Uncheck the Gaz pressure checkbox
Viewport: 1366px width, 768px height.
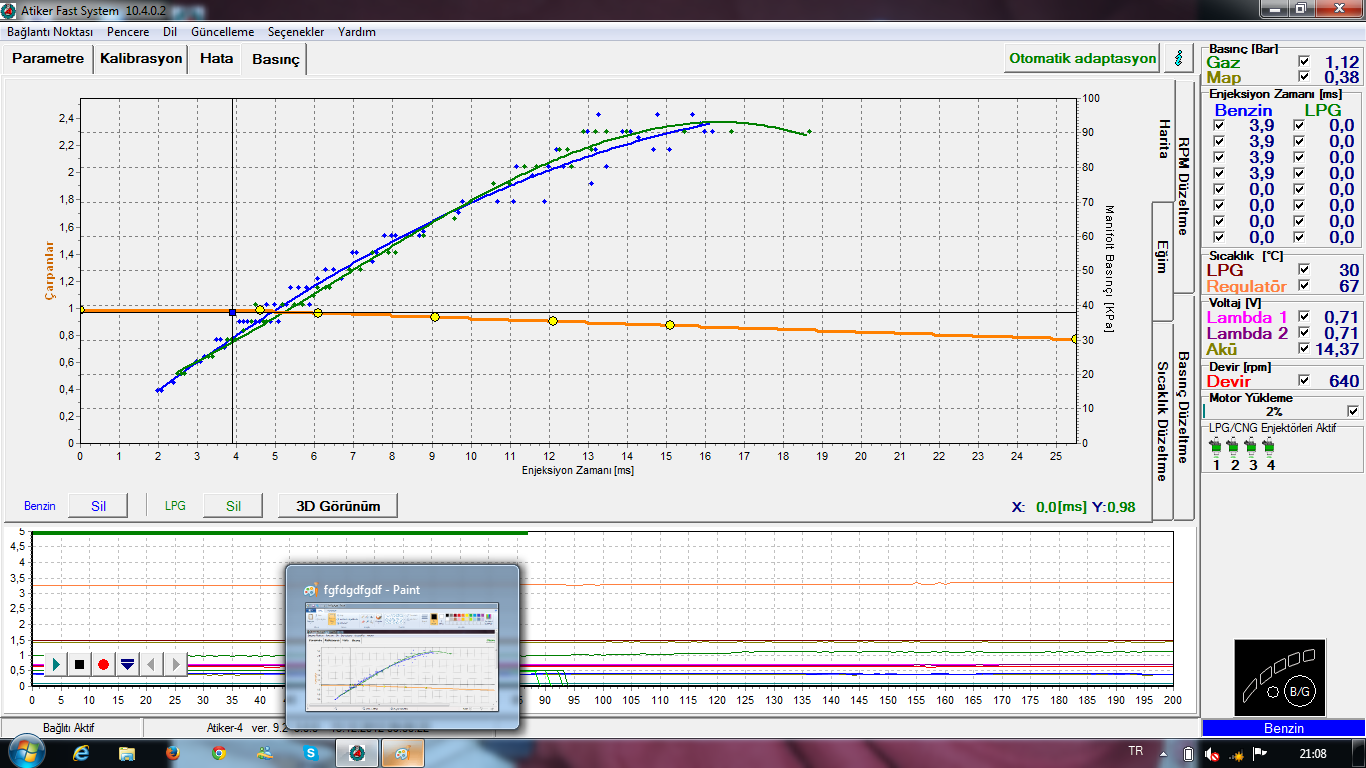coord(1303,61)
